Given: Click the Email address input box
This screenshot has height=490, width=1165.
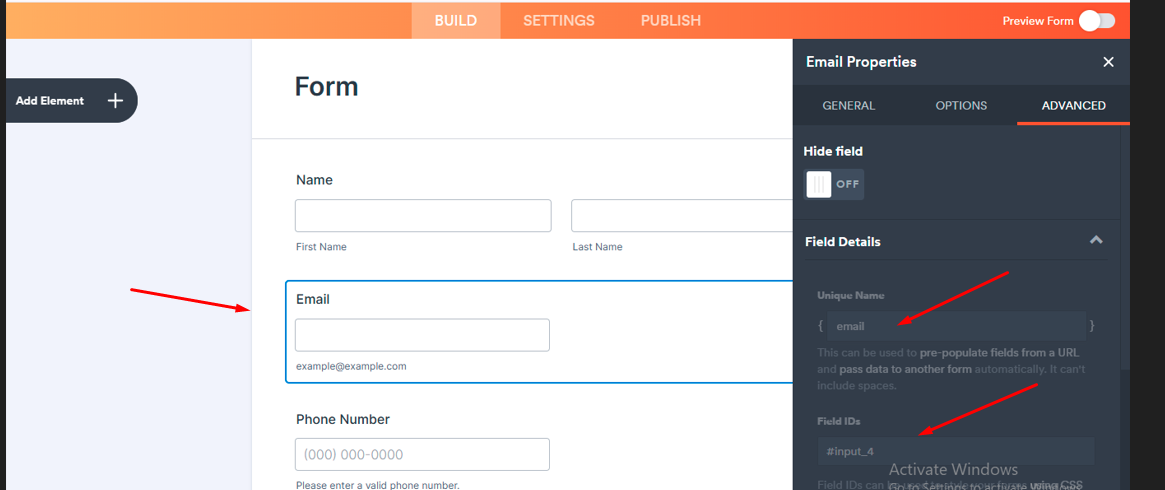Looking at the screenshot, I should click(422, 335).
